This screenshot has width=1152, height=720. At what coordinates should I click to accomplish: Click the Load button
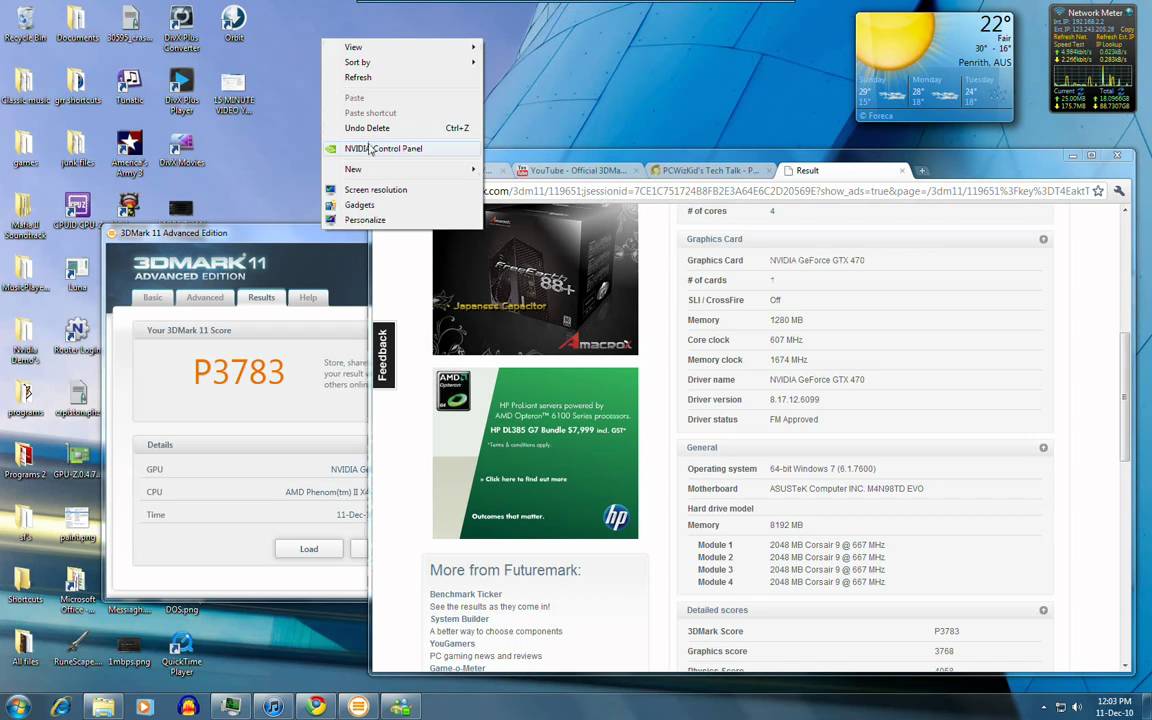(309, 549)
